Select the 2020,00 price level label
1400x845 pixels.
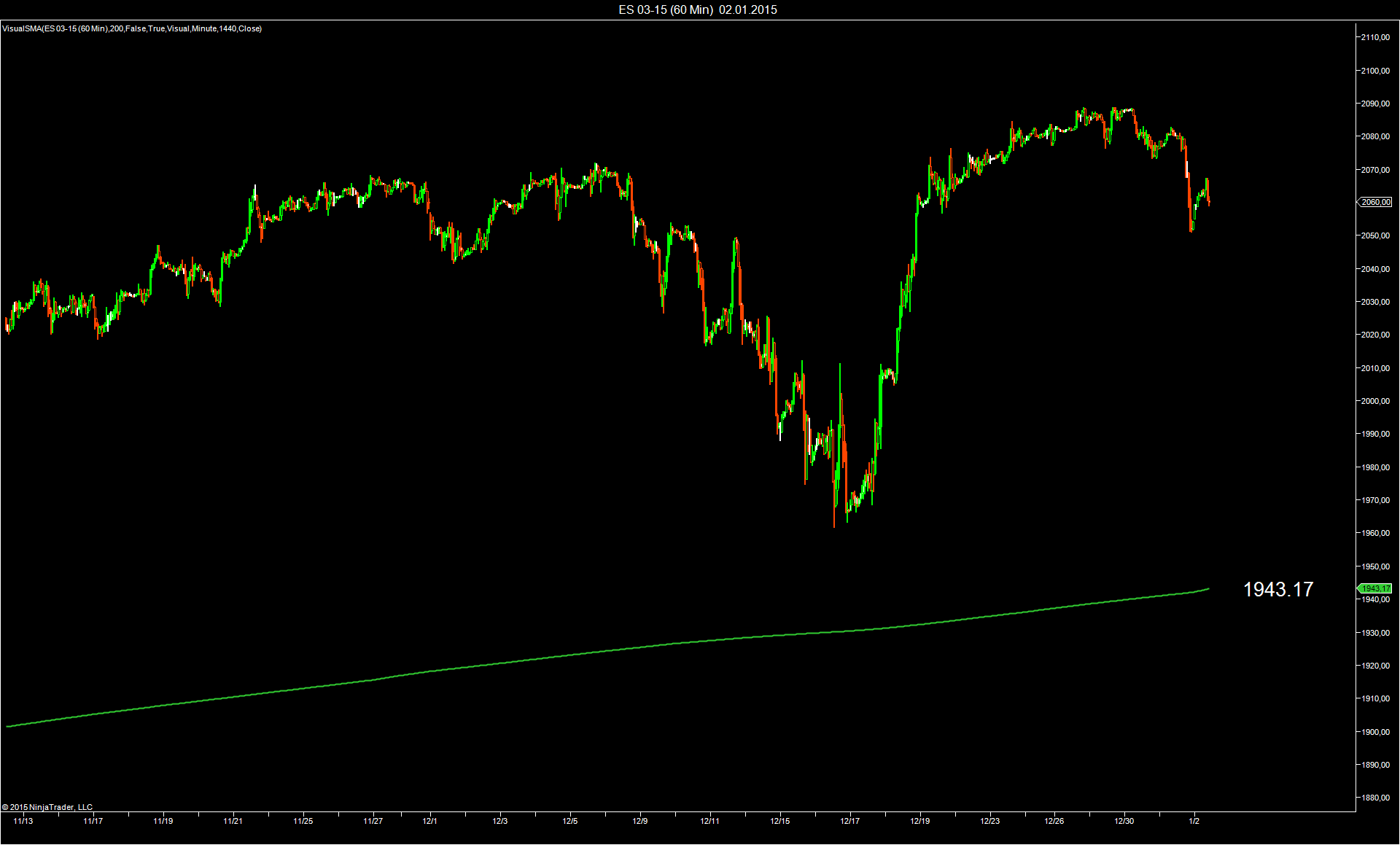tap(1375, 335)
